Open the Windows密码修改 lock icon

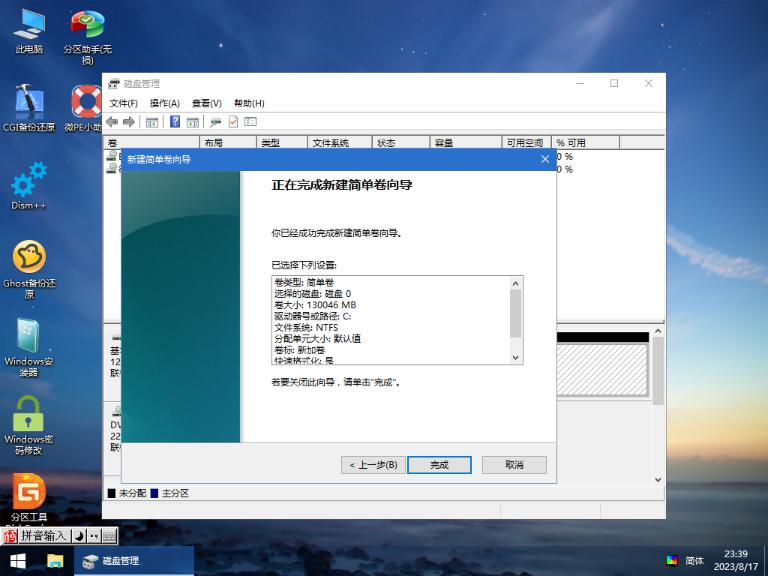pos(28,422)
